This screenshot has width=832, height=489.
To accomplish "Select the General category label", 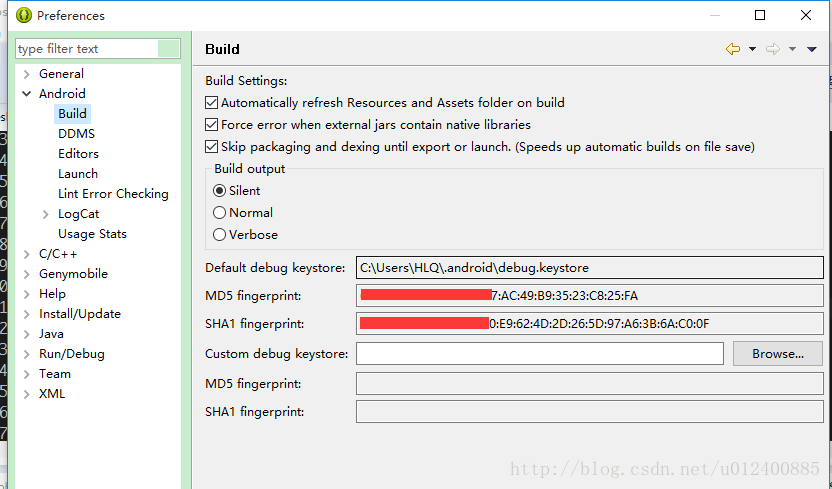I will (61, 74).
